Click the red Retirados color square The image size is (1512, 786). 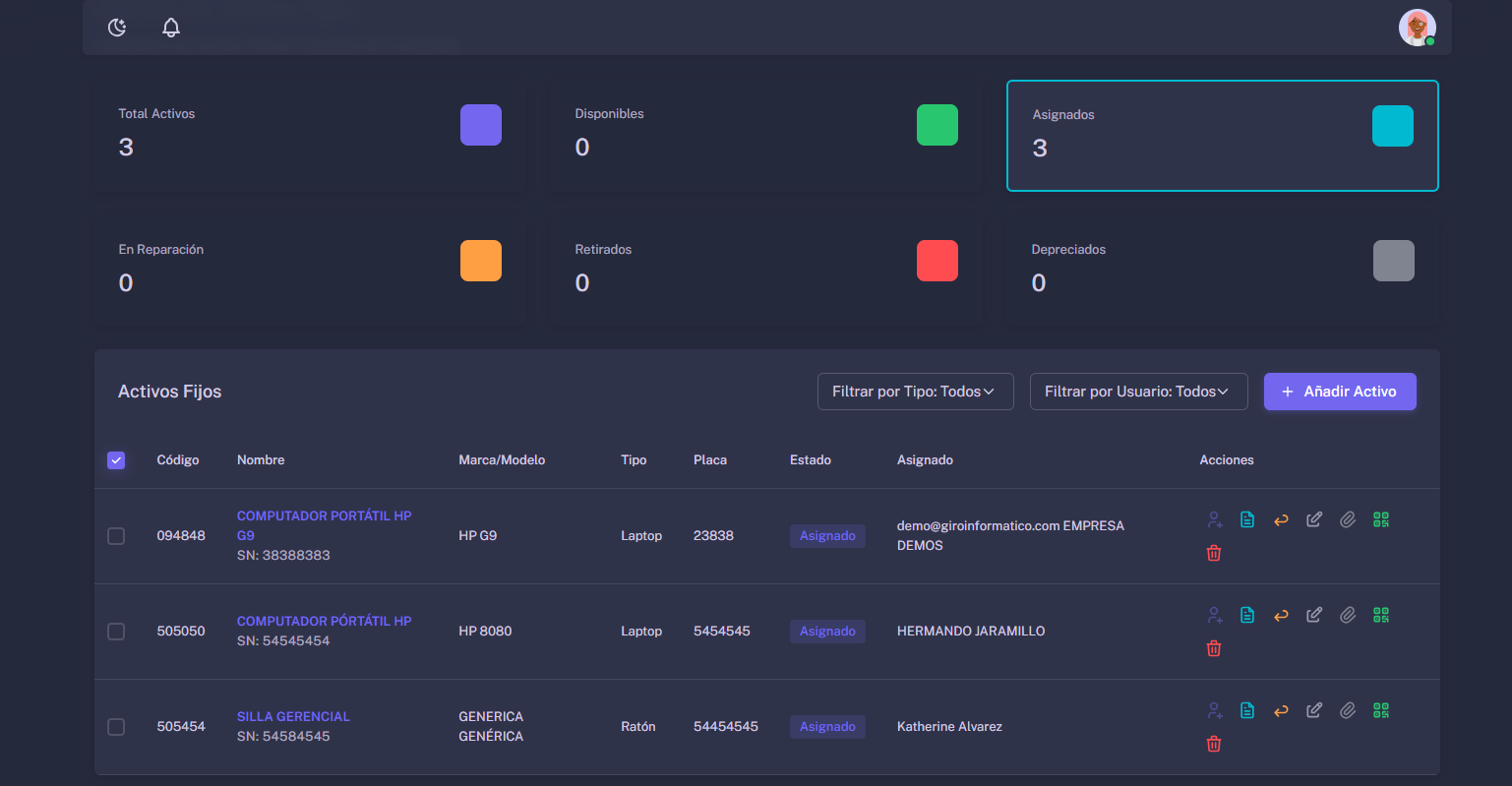pyautogui.click(x=937, y=261)
